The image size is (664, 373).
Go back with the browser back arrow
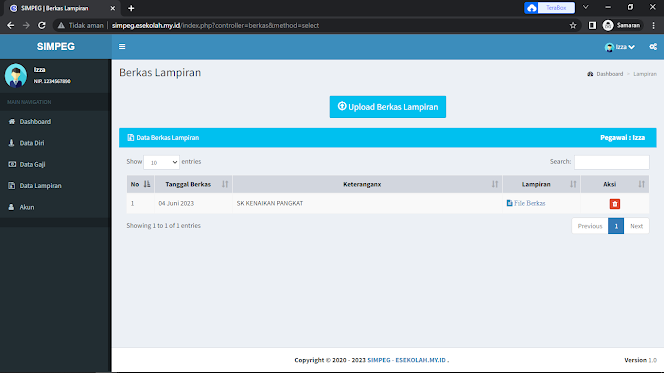tap(11, 25)
